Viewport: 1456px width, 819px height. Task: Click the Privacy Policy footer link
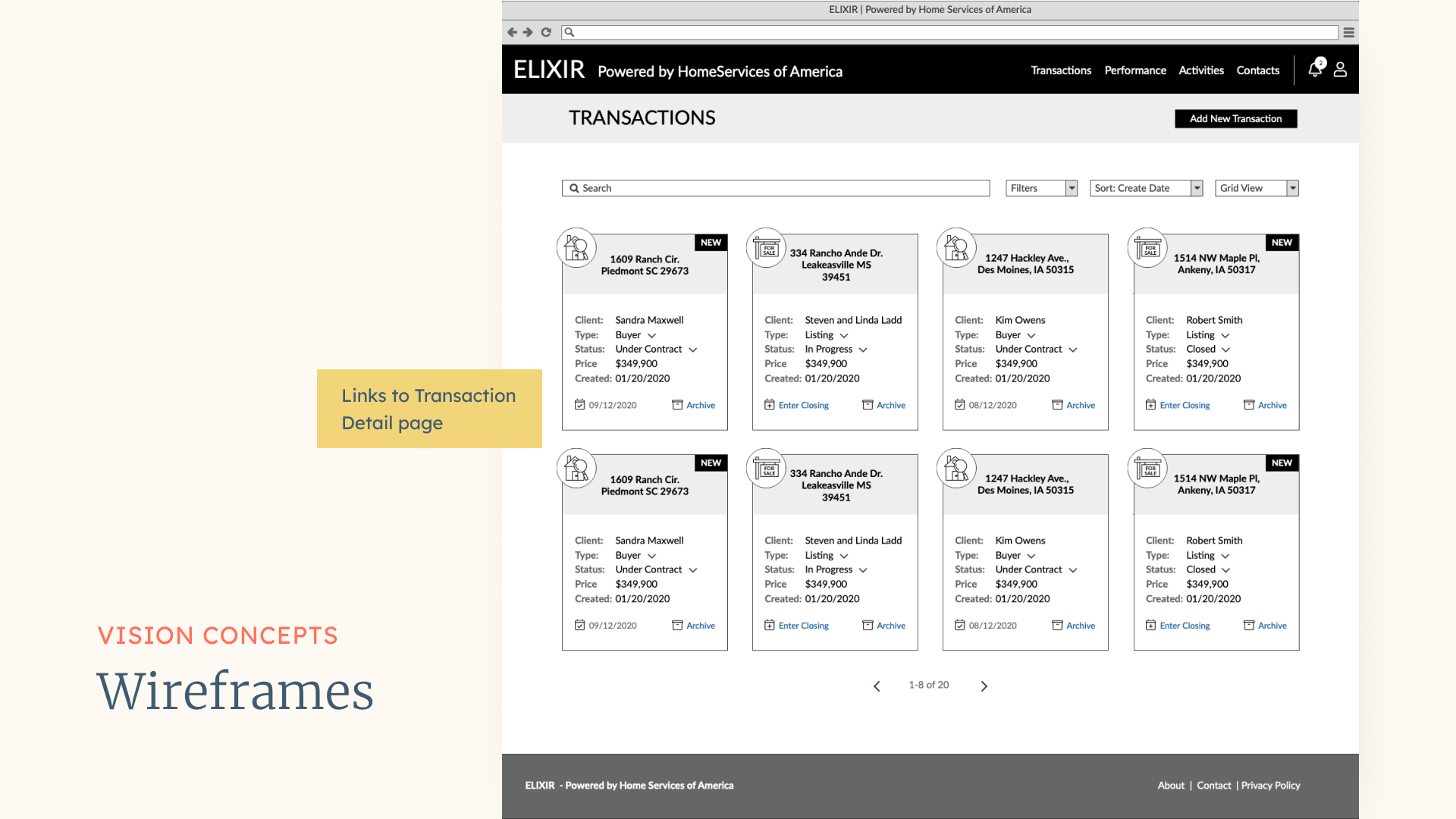point(1270,786)
